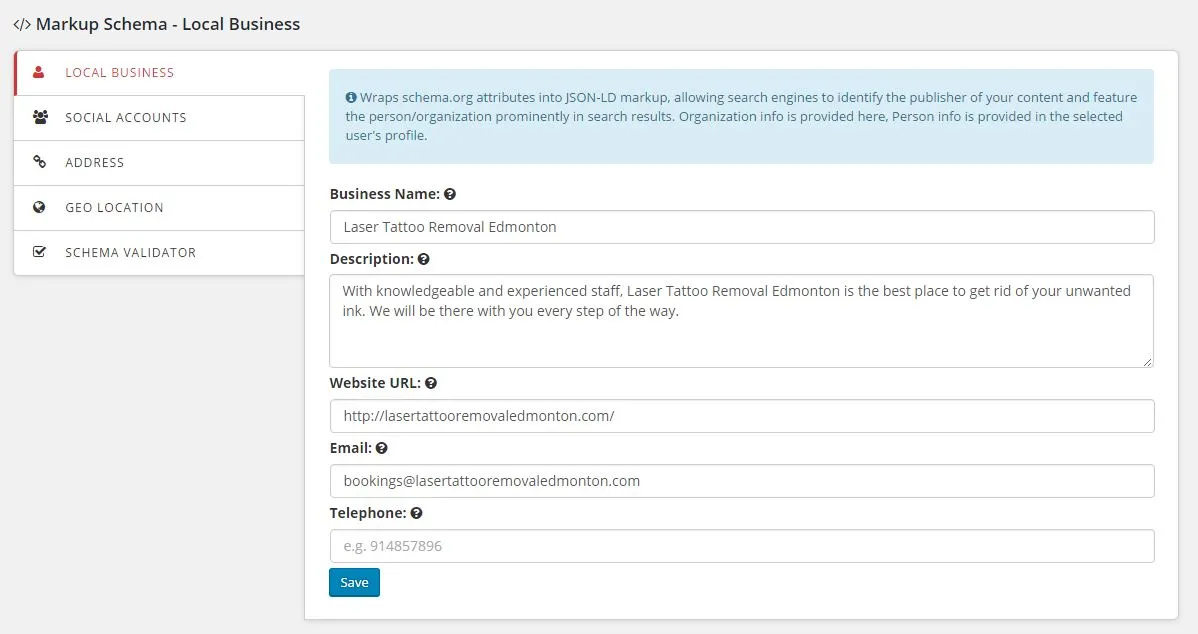1198x634 pixels.
Task: Focus the Business Name input field
Action: click(742, 227)
